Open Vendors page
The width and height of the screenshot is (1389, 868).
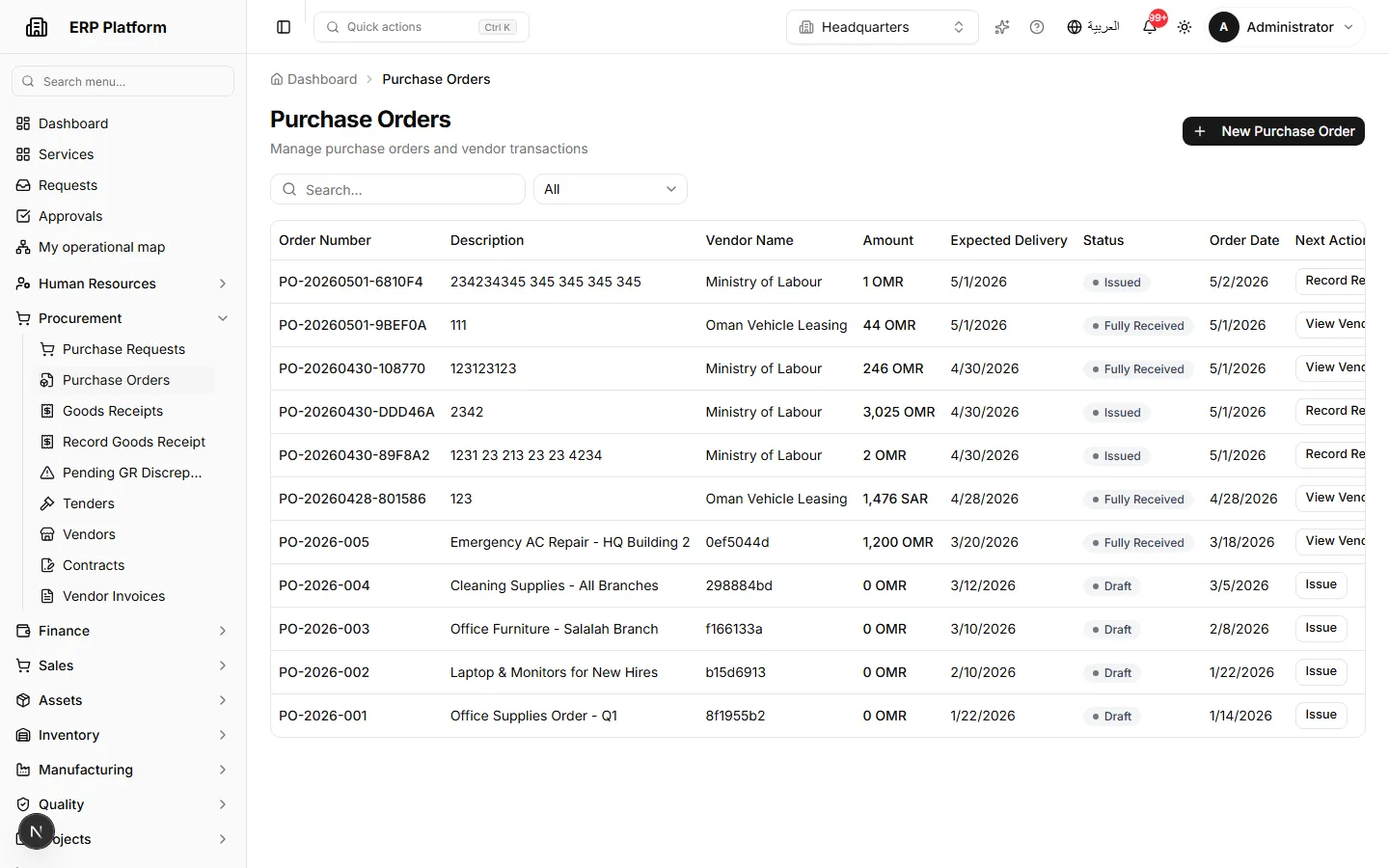click(123, 534)
